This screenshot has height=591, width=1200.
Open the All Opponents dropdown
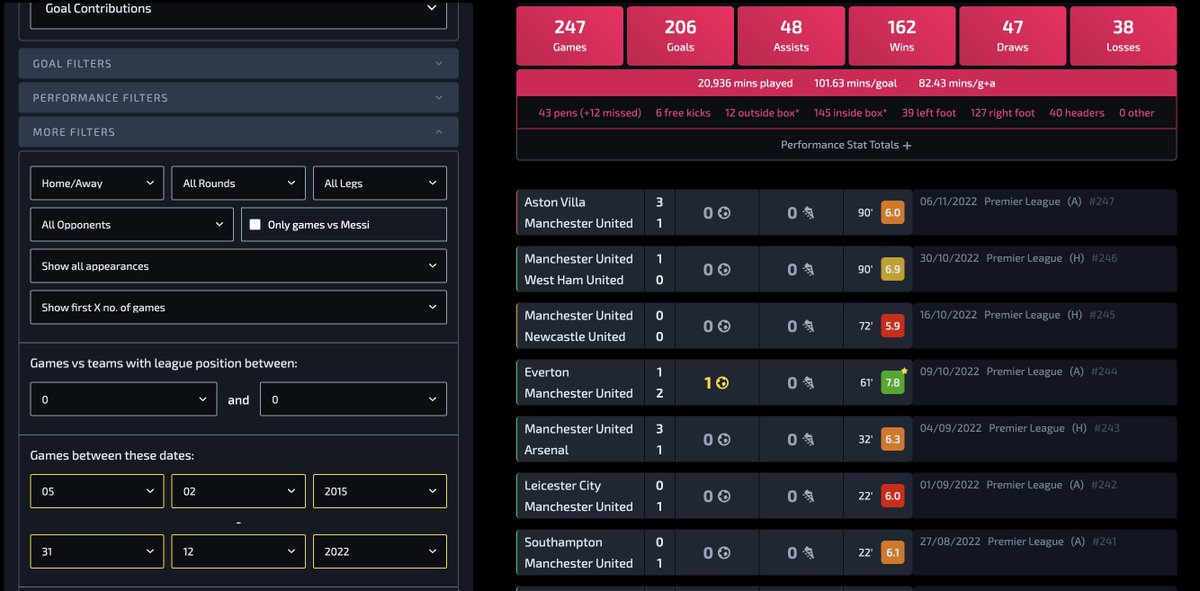132,225
